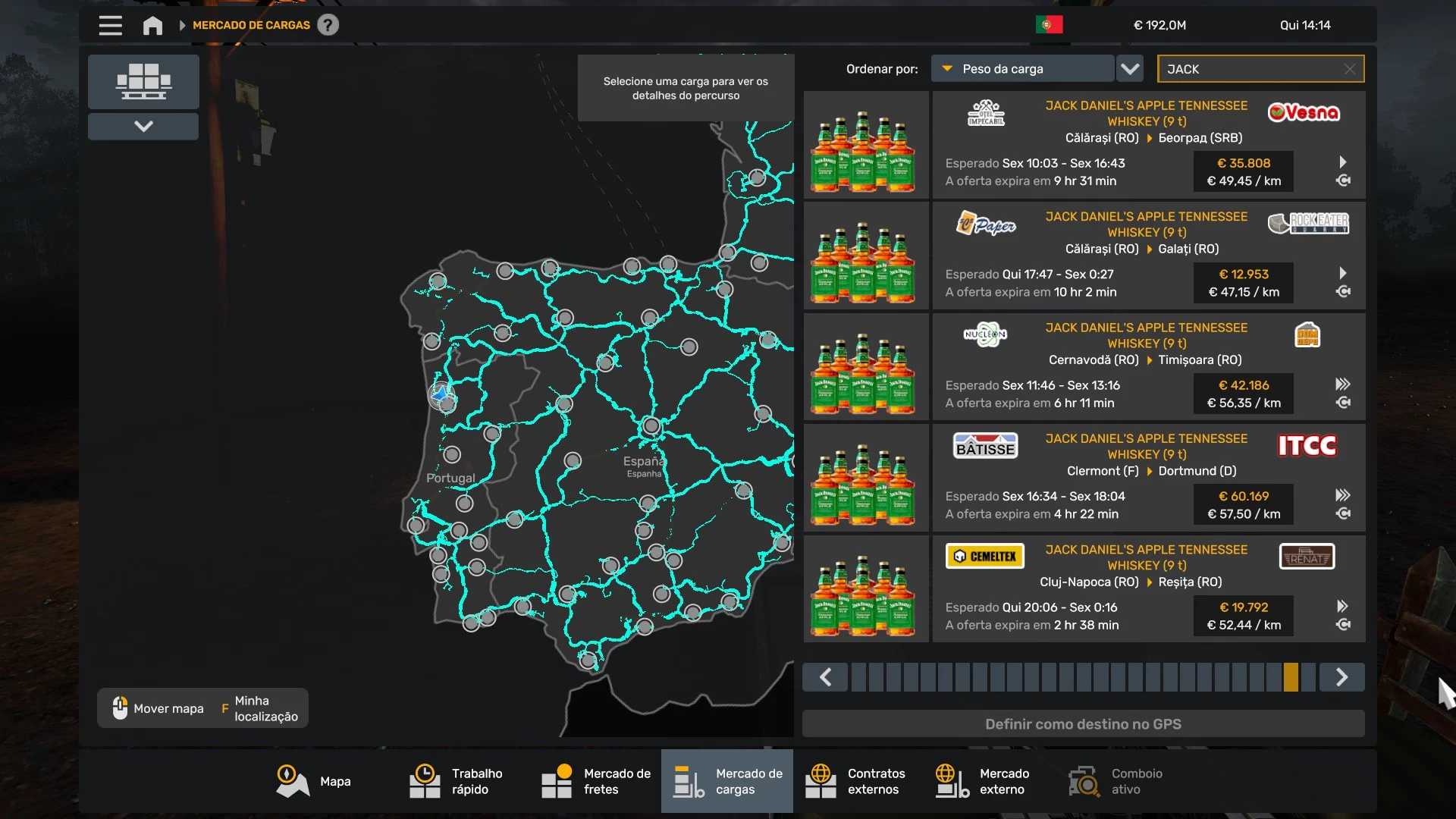Switch to Mercado de fretes tab
Viewport: 1456px width, 819px height.
click(x=596, y=781)
